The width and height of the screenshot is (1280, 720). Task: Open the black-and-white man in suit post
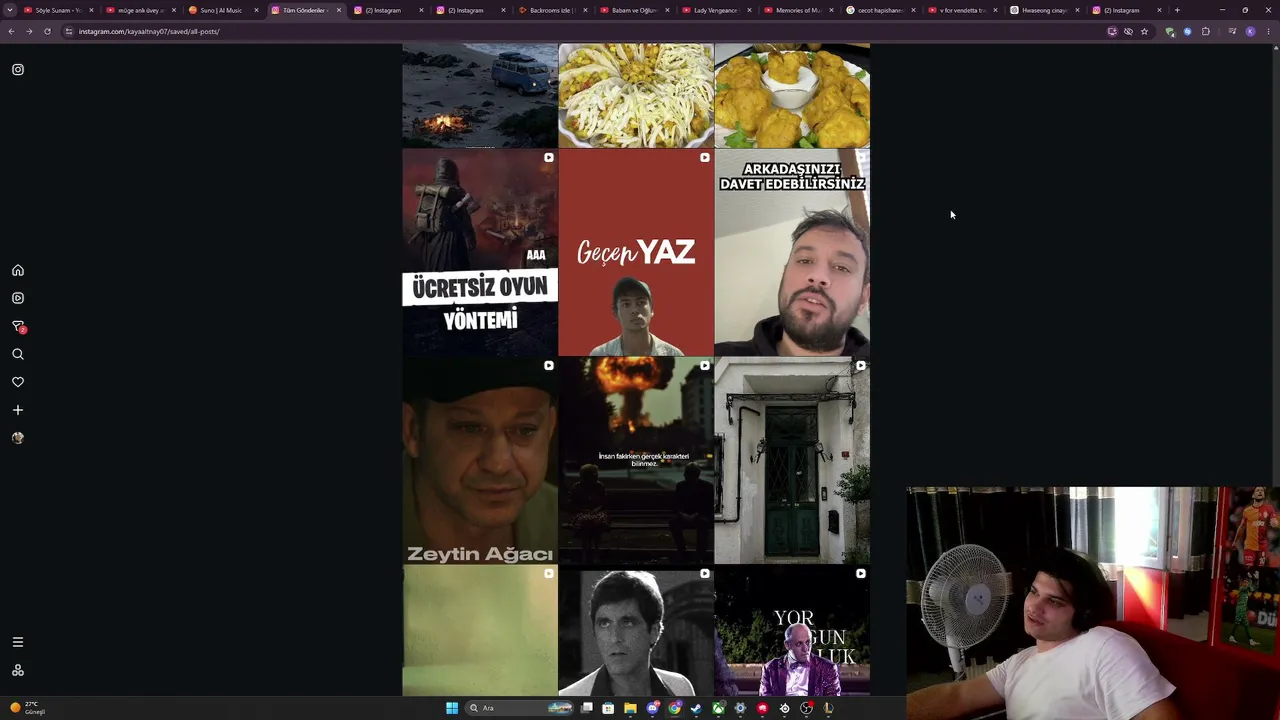click(636, 631)
